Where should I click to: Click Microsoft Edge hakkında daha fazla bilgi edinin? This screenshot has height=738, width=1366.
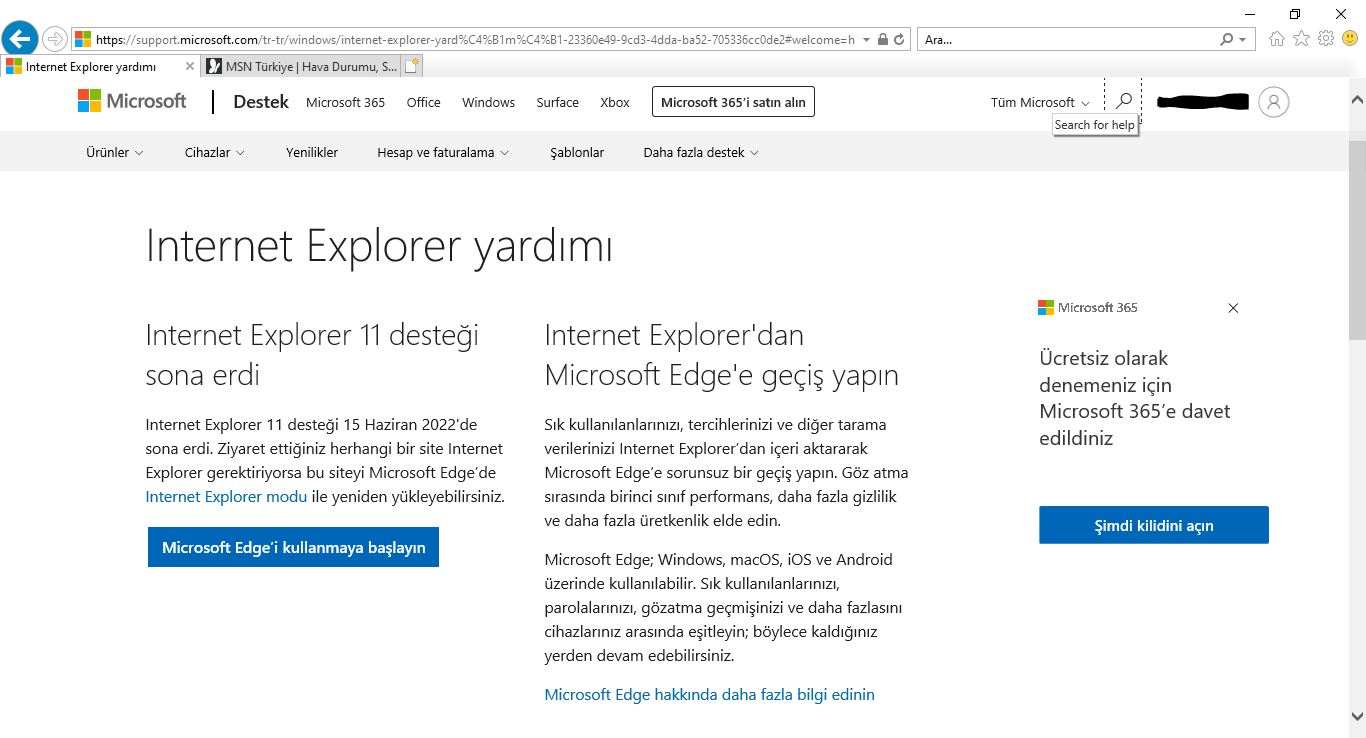(x=709, y=694)
